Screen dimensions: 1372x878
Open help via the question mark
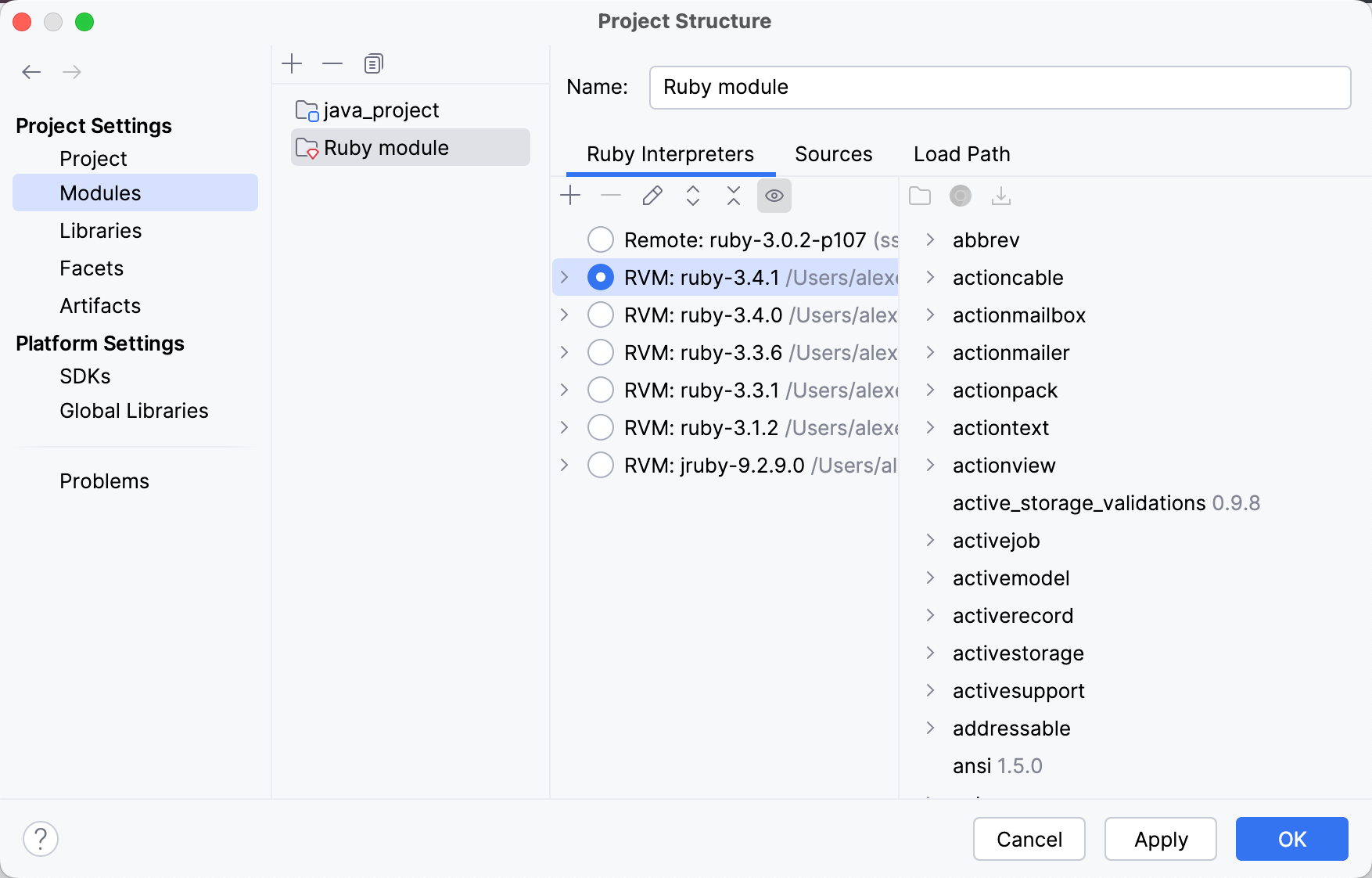(41, 838)
